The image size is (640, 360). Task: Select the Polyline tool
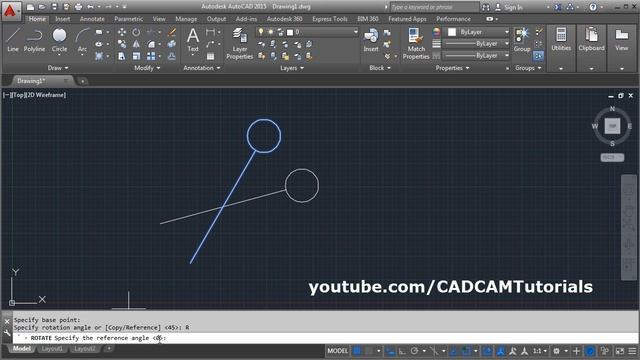(x=34, y=40)
